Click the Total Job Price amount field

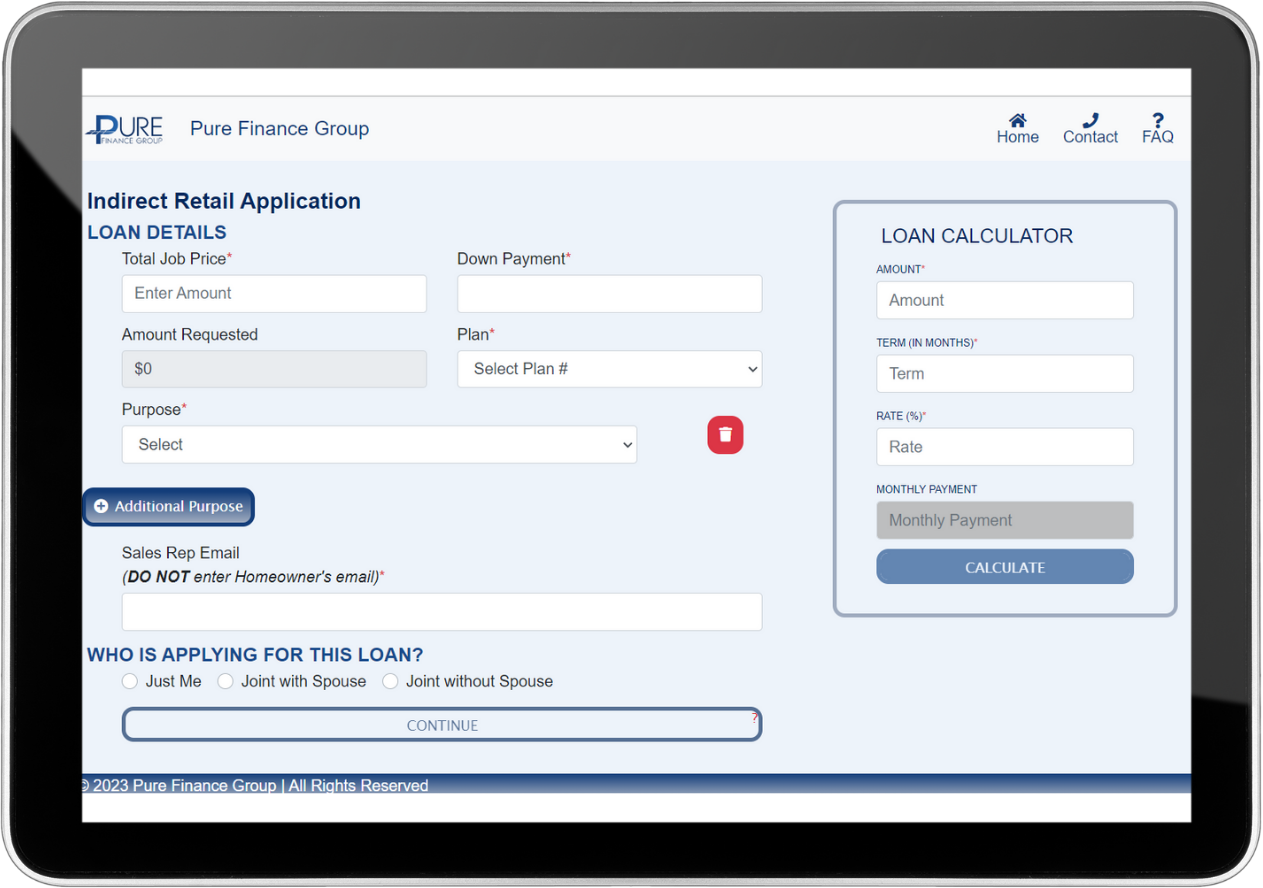(x=274, y=293)
